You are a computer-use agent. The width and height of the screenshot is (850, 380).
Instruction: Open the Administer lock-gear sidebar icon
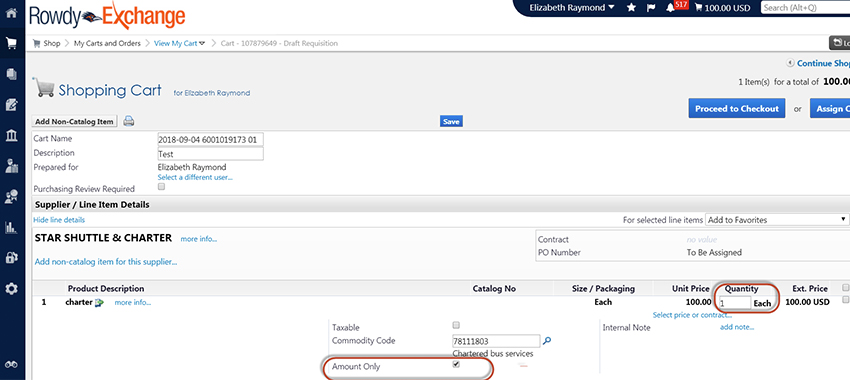11,258
